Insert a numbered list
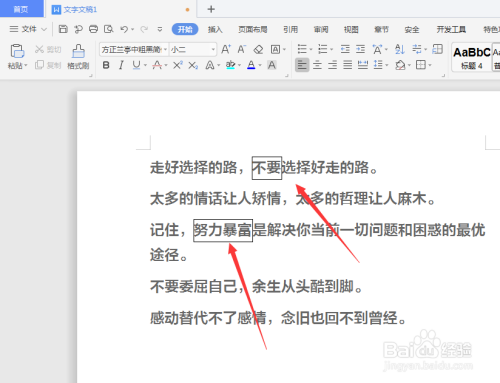Viewport: 500px width, 383px height. click(323, 49)
